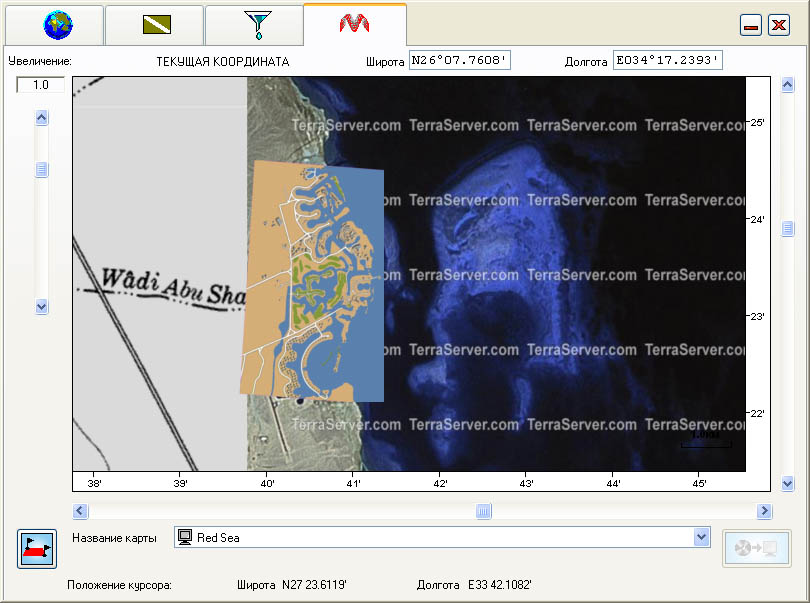810x603 pixels.
Task: Click horizontal scrollbar left arrow
Action: pyautogui.click(x=80, y=511)
